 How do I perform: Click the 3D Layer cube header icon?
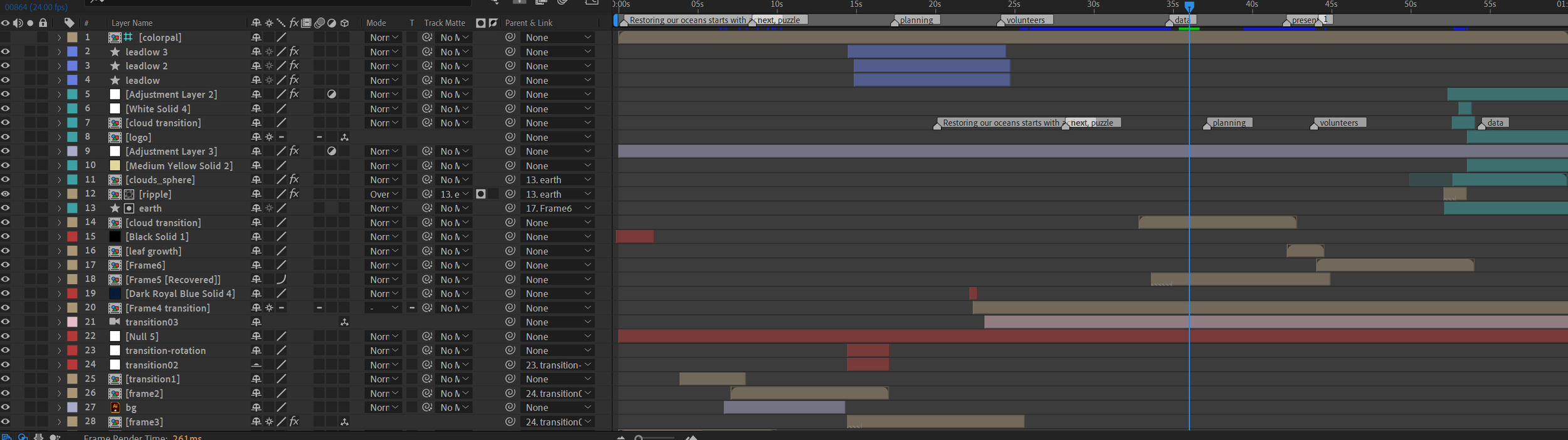(344, 23)
